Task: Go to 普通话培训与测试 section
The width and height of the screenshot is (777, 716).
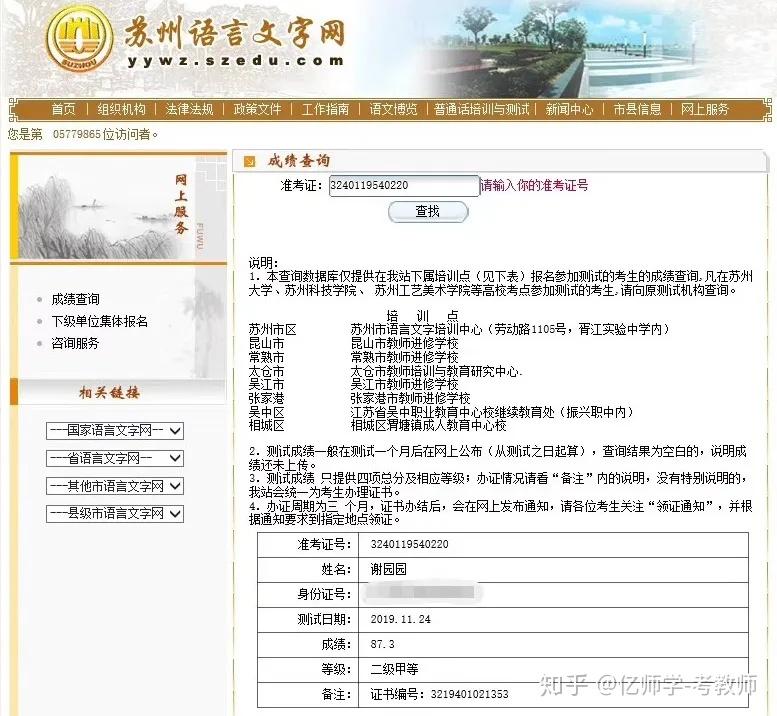Action: click(482, 109)
